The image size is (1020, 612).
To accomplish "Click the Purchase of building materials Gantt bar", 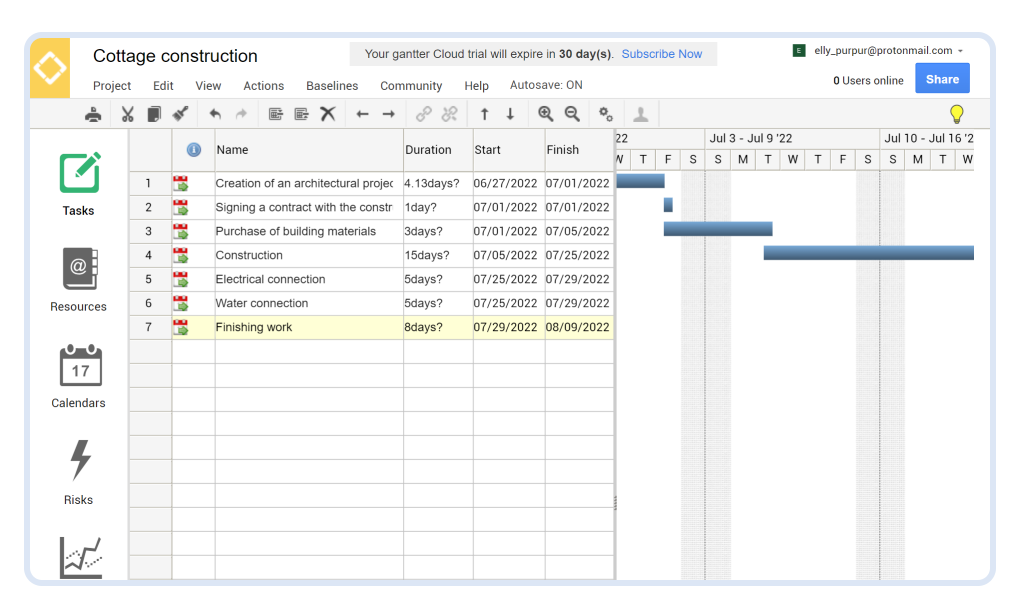I will pos(718,229).
